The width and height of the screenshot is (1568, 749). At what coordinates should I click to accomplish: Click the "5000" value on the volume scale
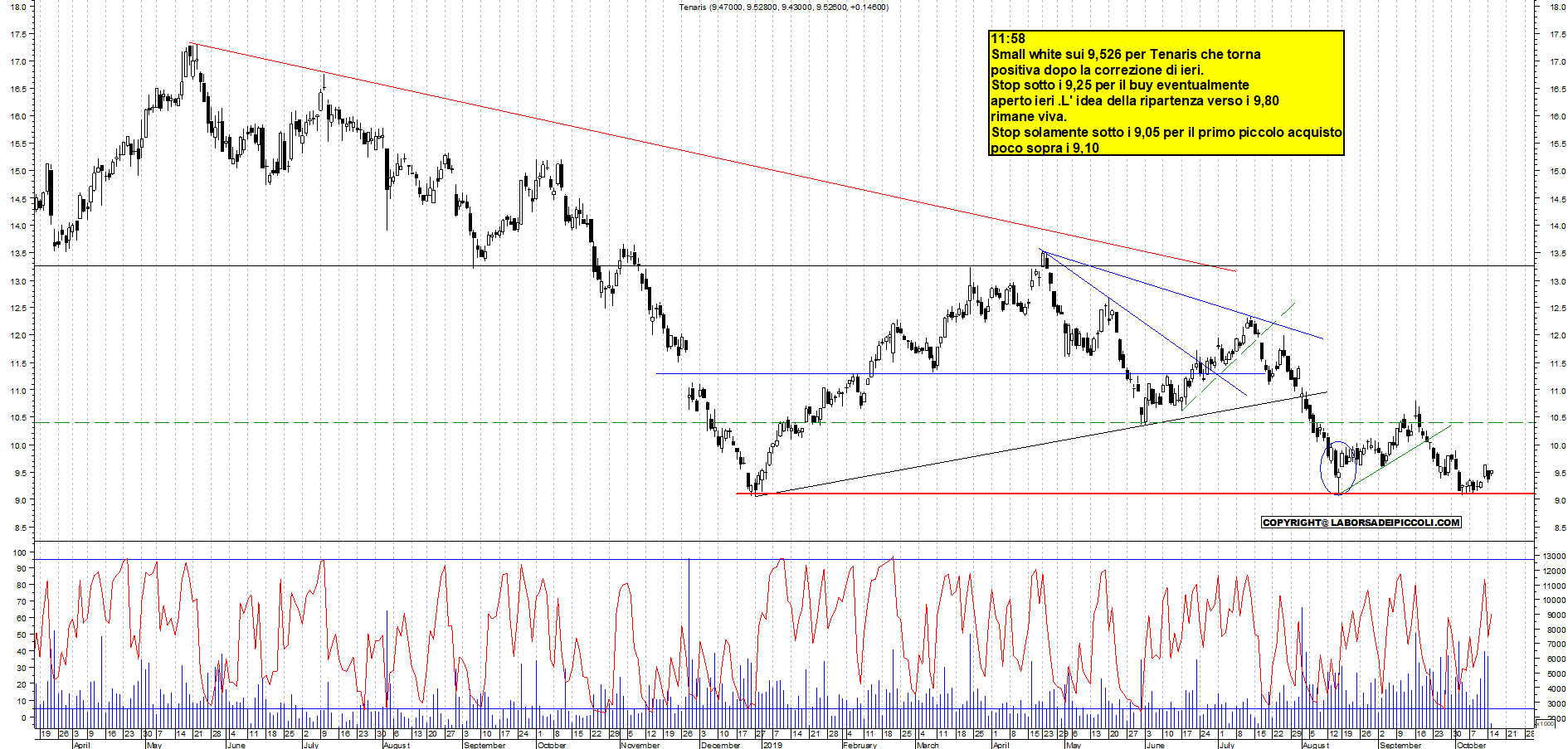point(1556,674)
